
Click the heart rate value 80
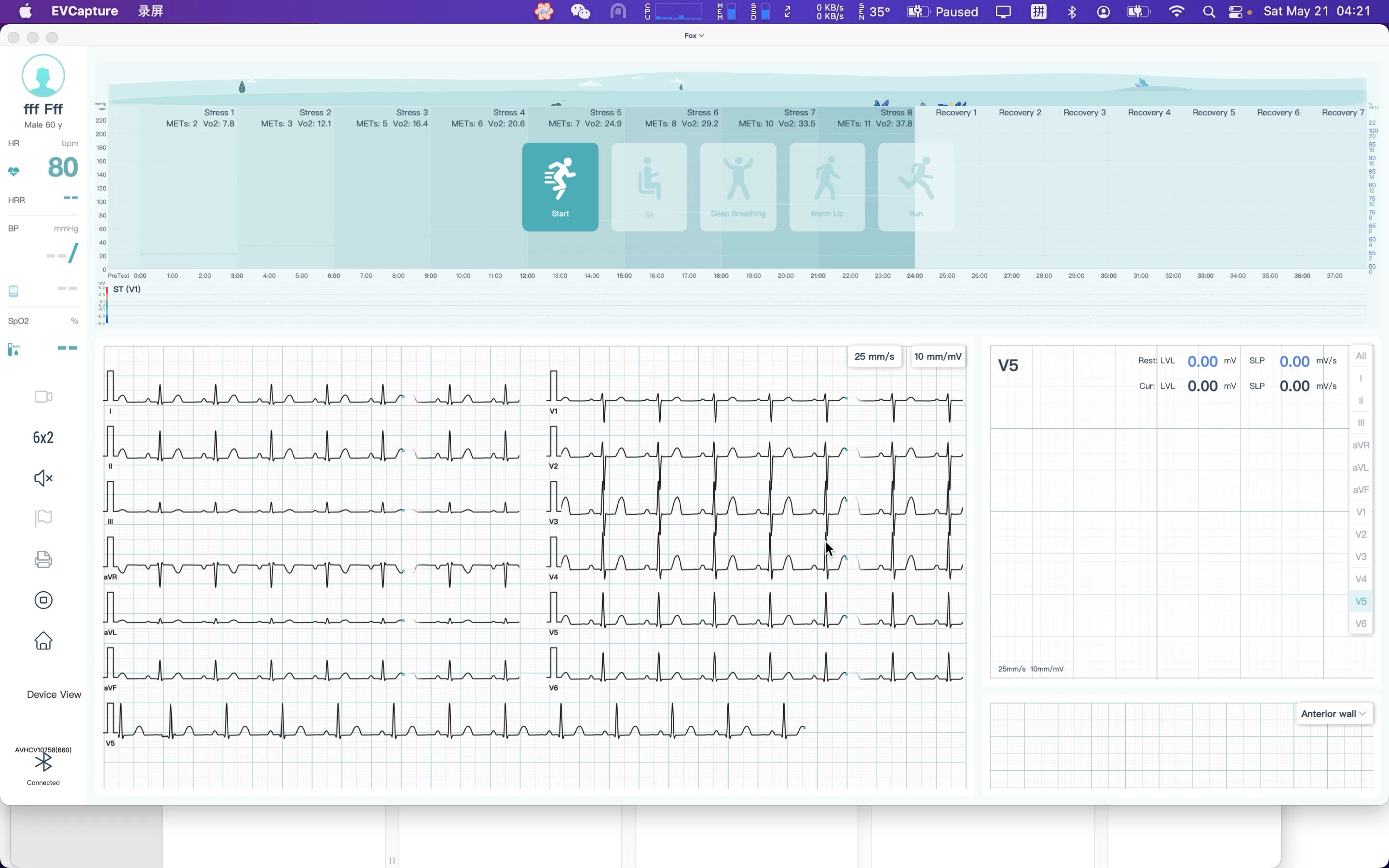63,168
